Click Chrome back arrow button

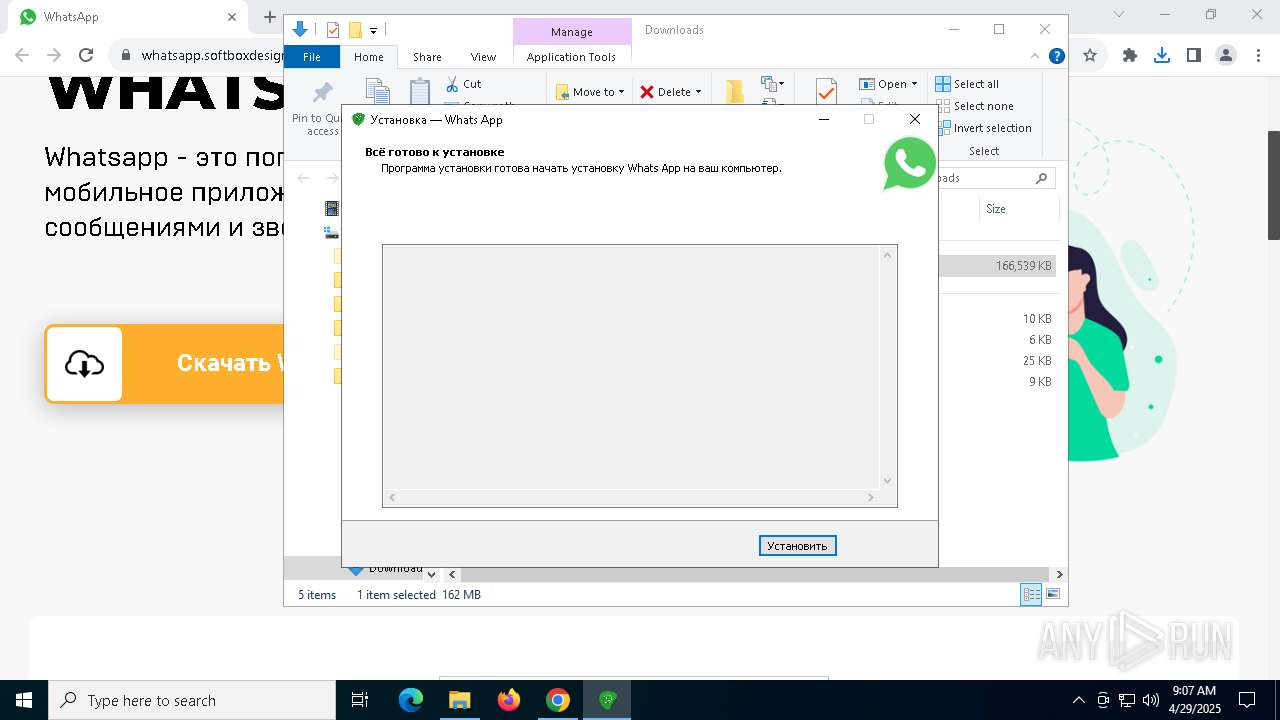[x=22, y=56]
